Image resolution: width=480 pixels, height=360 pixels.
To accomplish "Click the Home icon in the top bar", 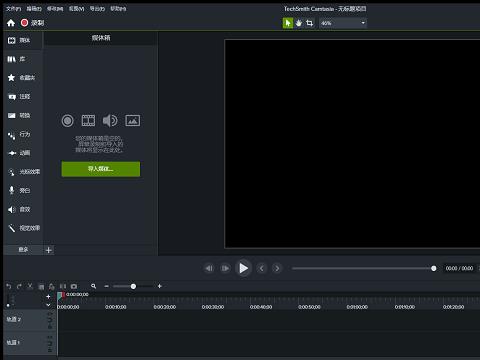I will pyautogui.click(x=11, y=23).
